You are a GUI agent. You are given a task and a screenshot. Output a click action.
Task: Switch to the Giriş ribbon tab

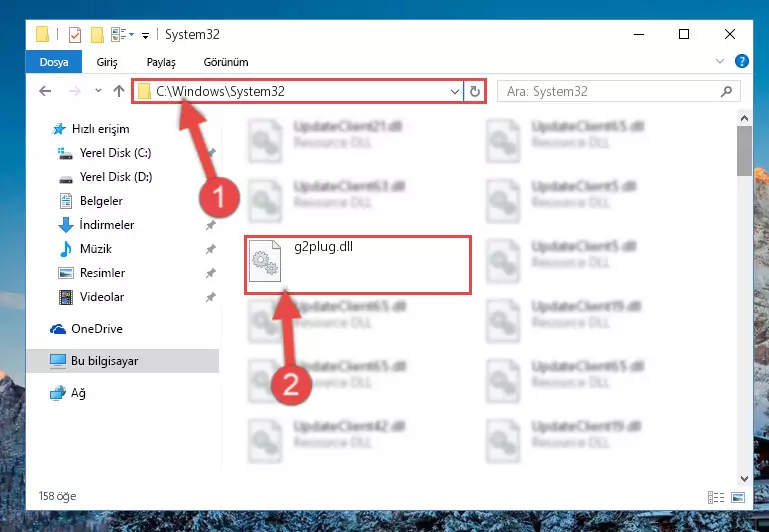[x=107, y=62]
